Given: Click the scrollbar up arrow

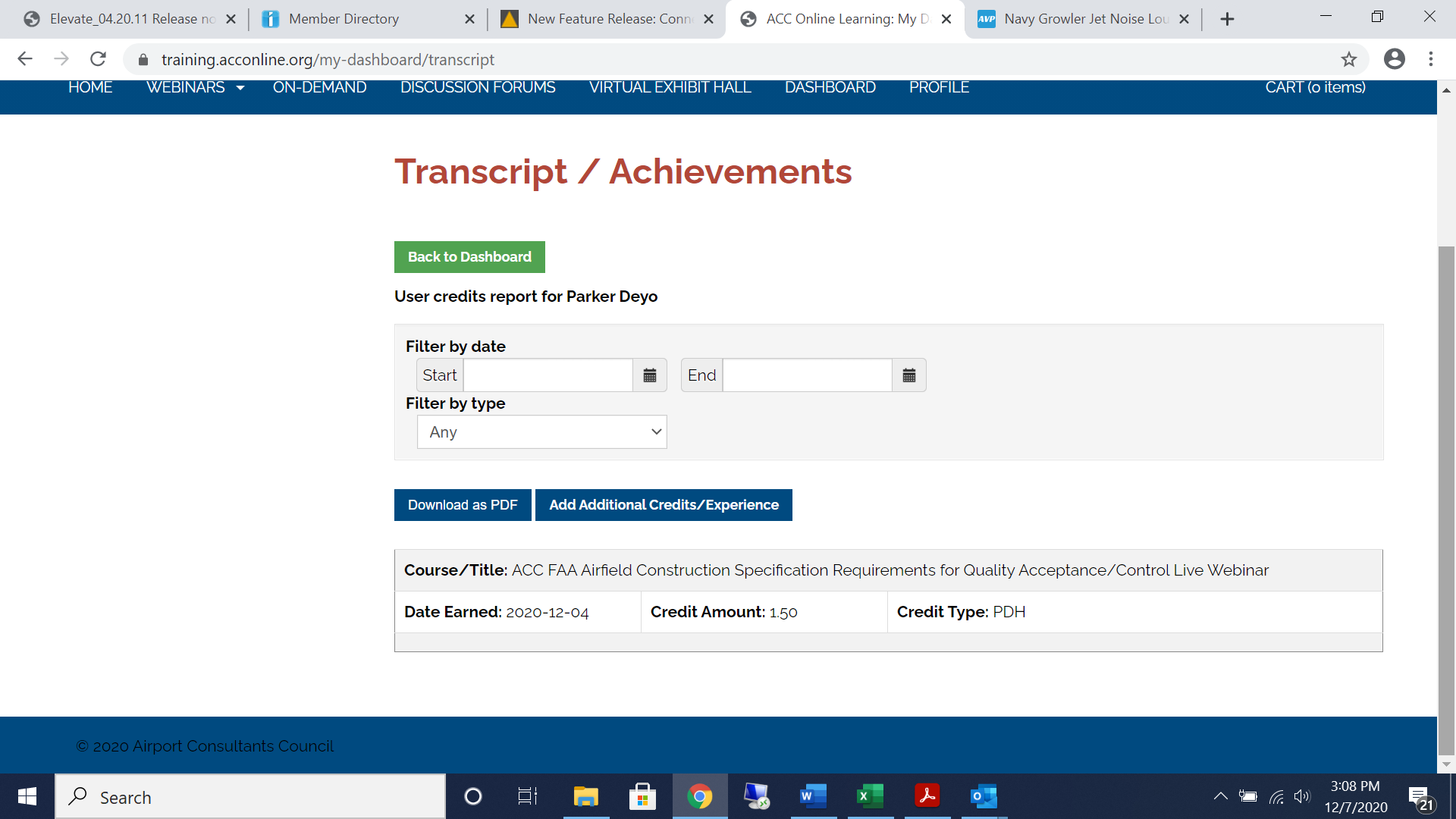Looking at the screenshot, I should pos(1446,89).
